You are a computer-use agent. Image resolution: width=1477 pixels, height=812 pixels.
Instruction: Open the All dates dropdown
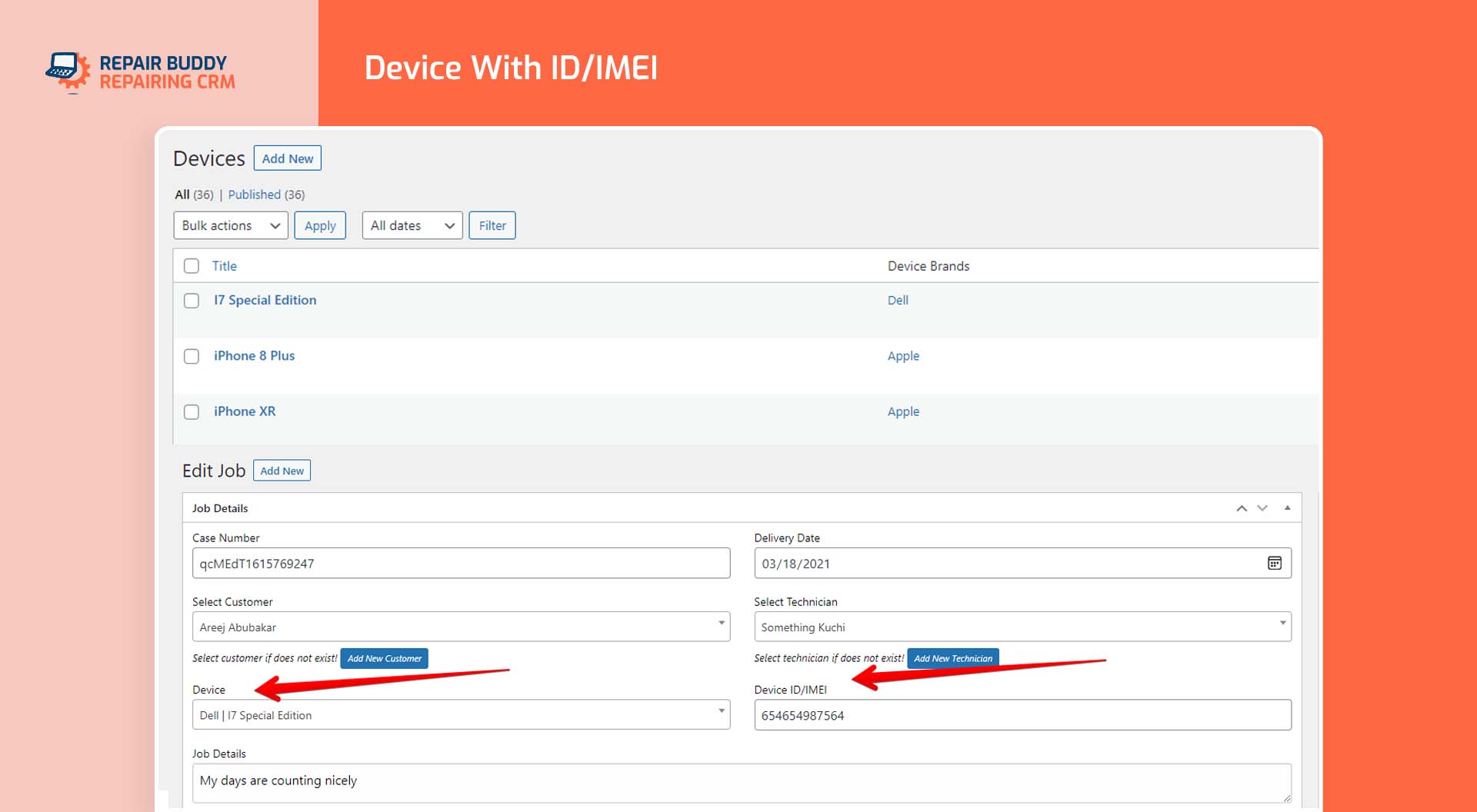pos(412,225)
